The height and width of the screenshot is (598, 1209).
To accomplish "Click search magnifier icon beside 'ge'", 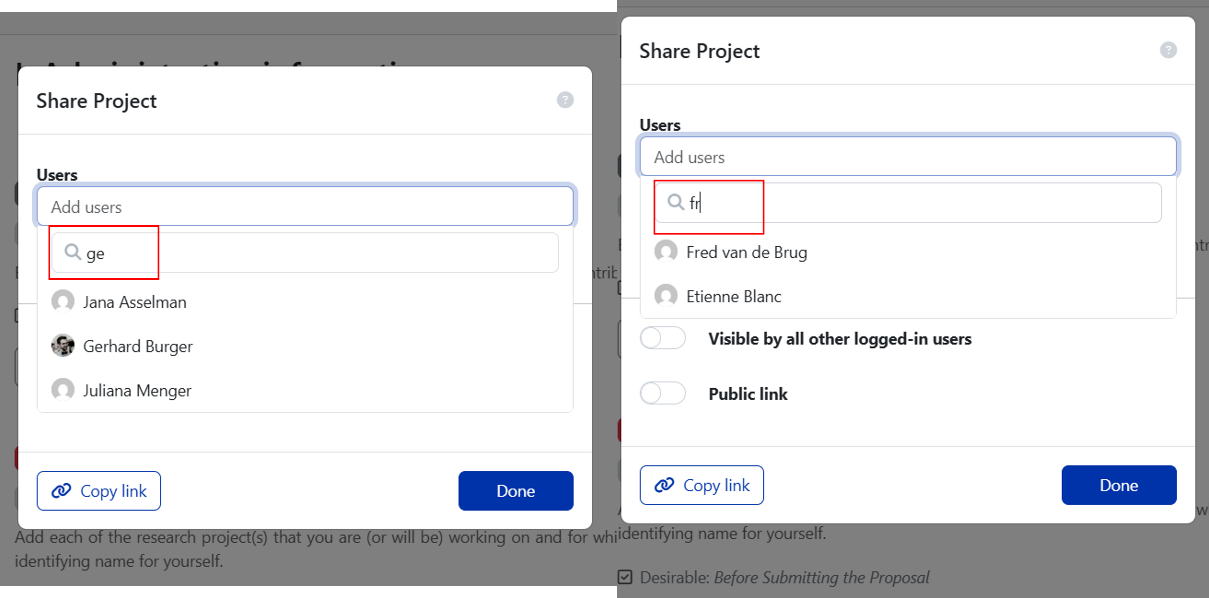I will click(x=72, y=253).
